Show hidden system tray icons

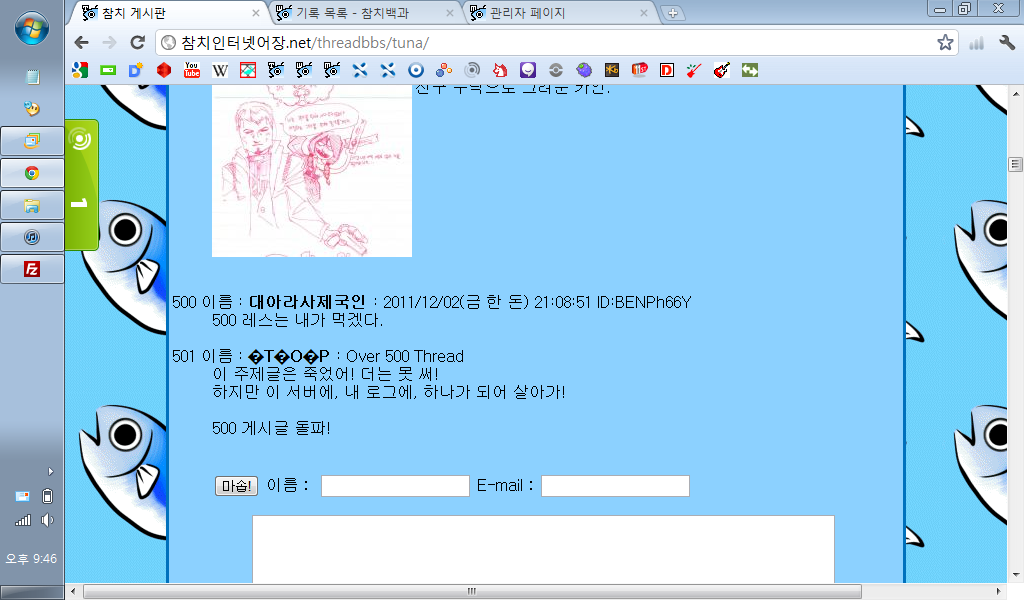click(x=51, y=471)
